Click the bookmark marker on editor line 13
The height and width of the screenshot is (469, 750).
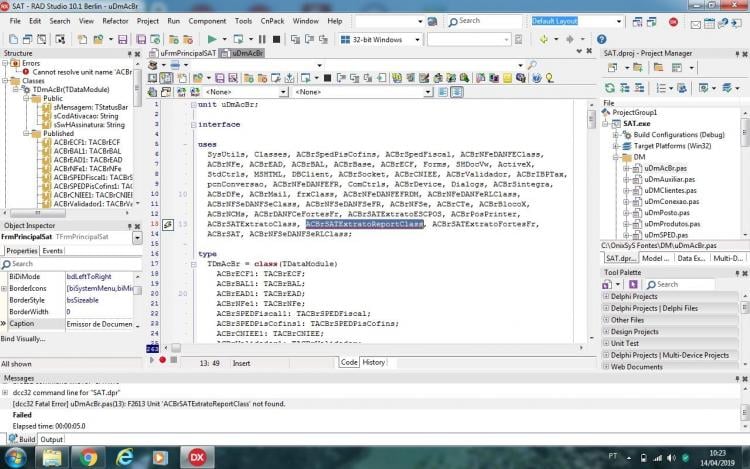[168, 224]
